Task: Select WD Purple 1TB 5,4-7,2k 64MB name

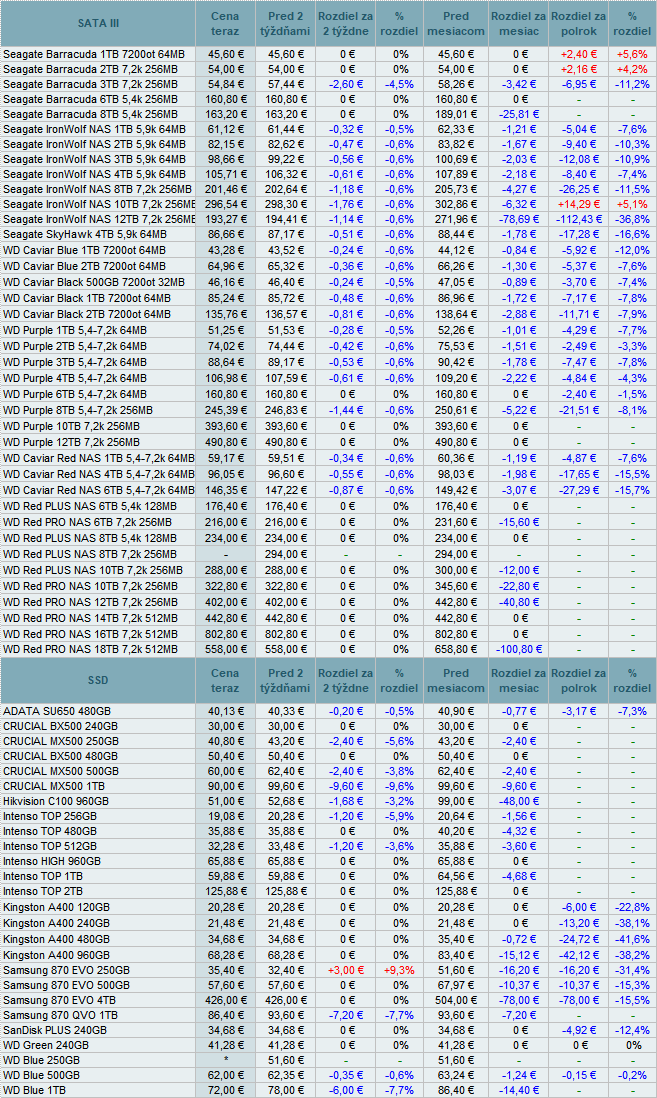Action: click(75, 331)
